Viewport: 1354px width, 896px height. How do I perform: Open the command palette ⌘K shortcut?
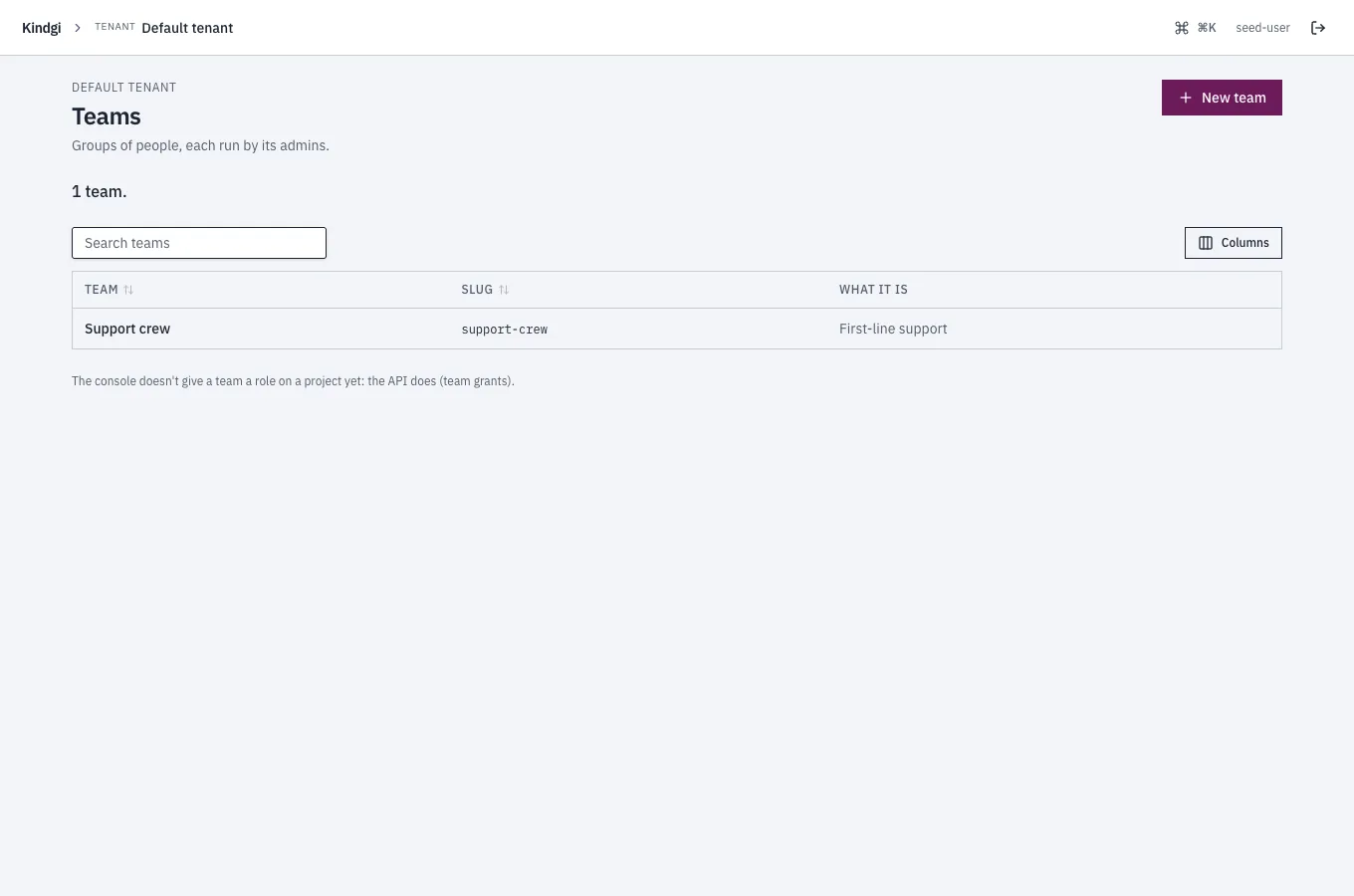tap(1195, 28)
